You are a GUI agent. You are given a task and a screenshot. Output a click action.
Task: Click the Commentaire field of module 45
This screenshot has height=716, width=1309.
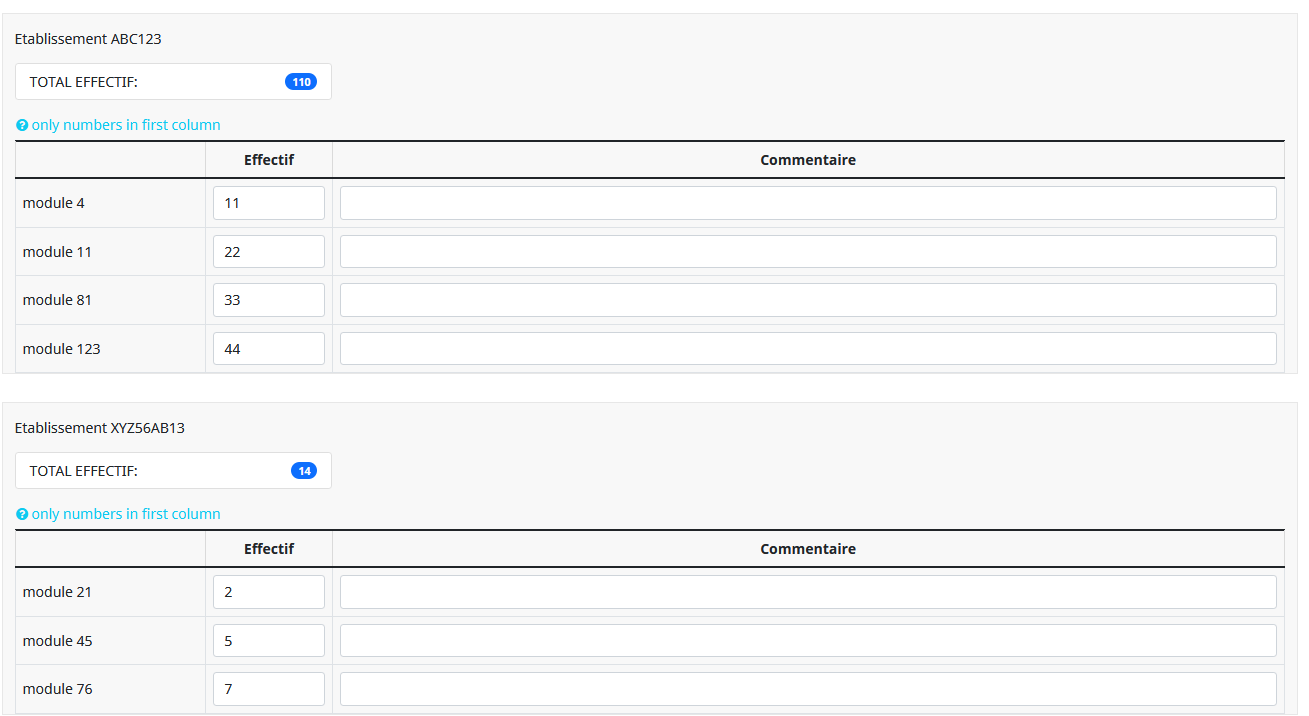coord(808,641)
